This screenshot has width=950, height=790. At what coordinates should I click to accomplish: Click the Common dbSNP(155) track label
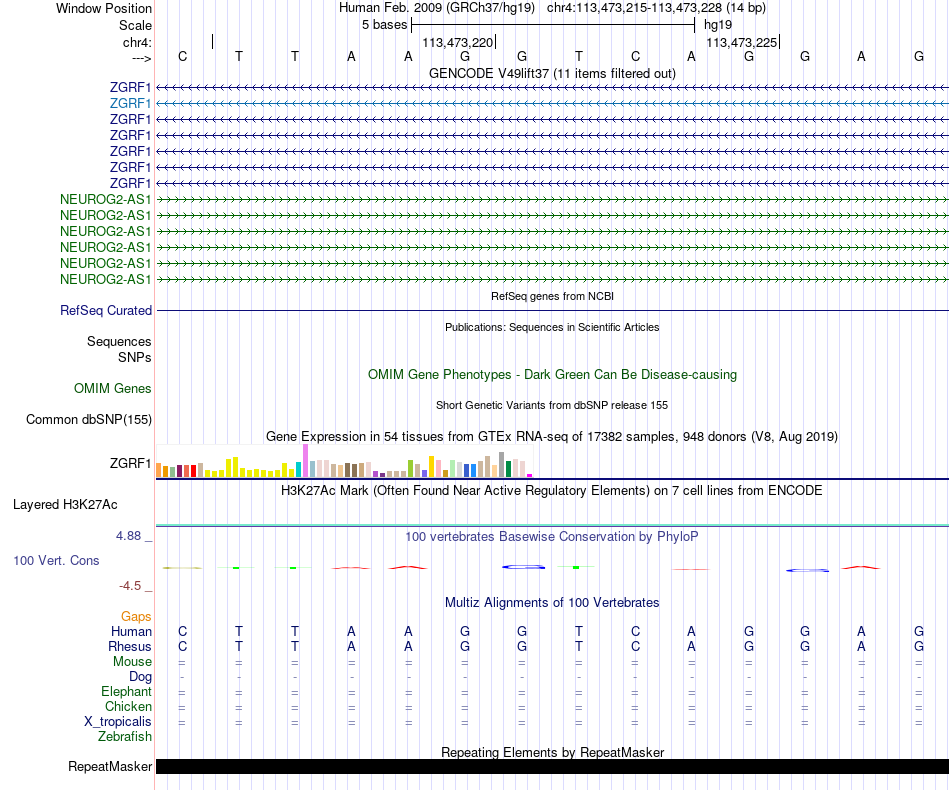pyautogui.click(x=89, y=419)
